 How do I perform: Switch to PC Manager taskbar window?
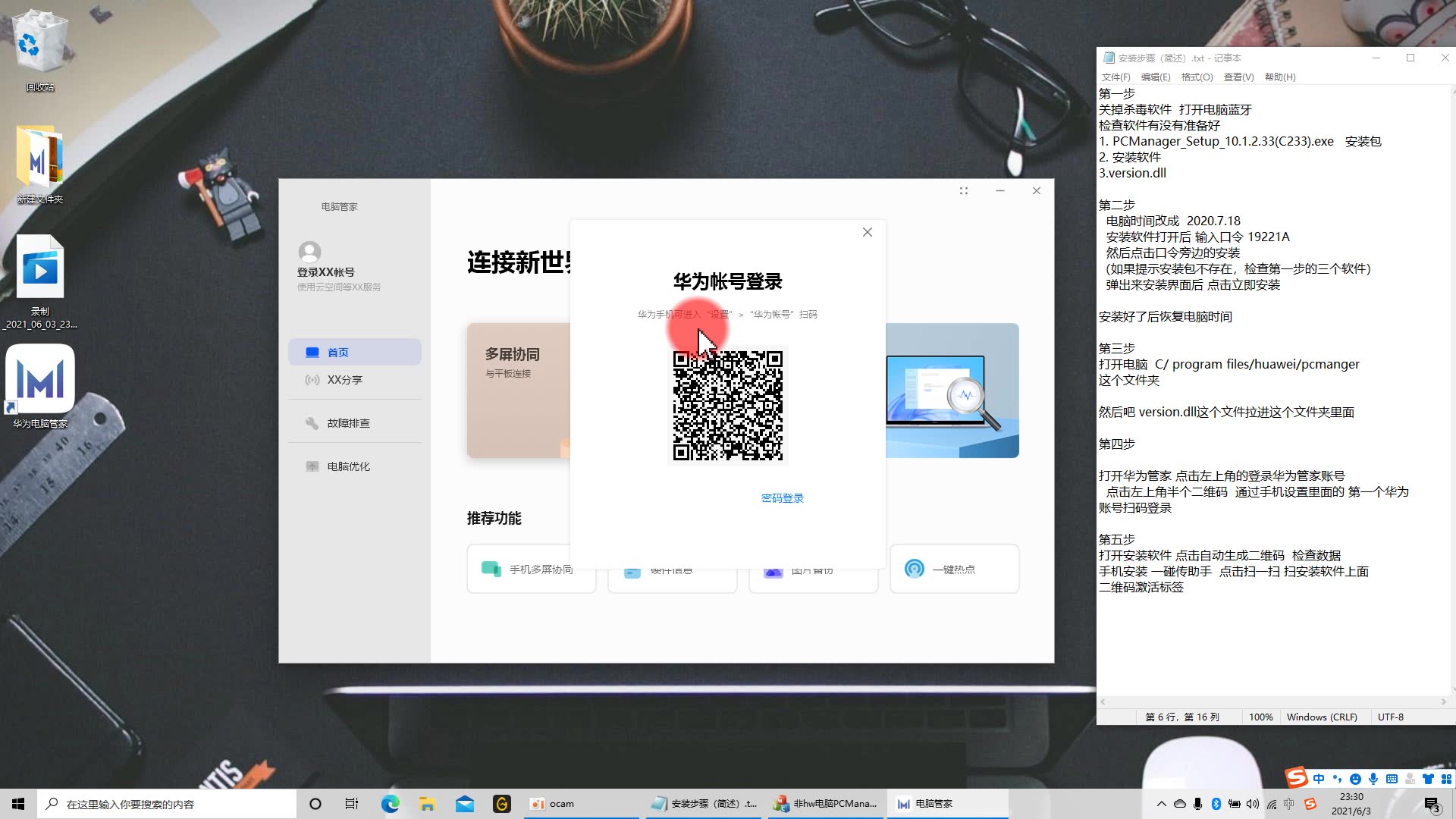(x=948, y=804)
